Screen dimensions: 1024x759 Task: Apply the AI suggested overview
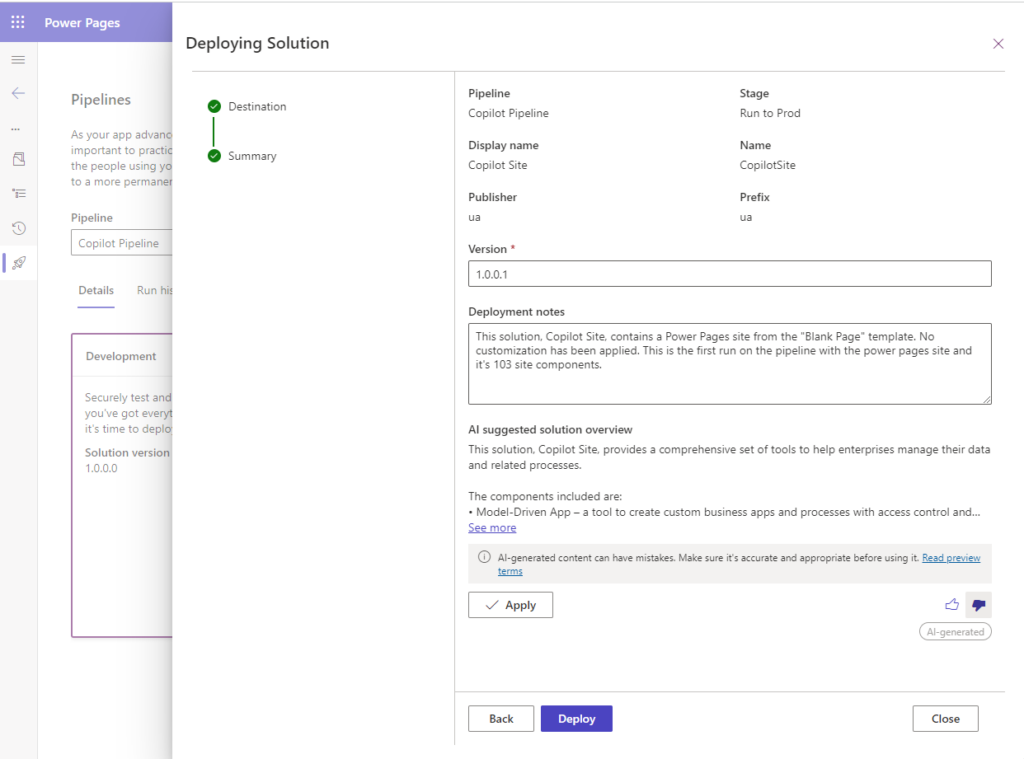pyautogui.click(x=511, y=605)
